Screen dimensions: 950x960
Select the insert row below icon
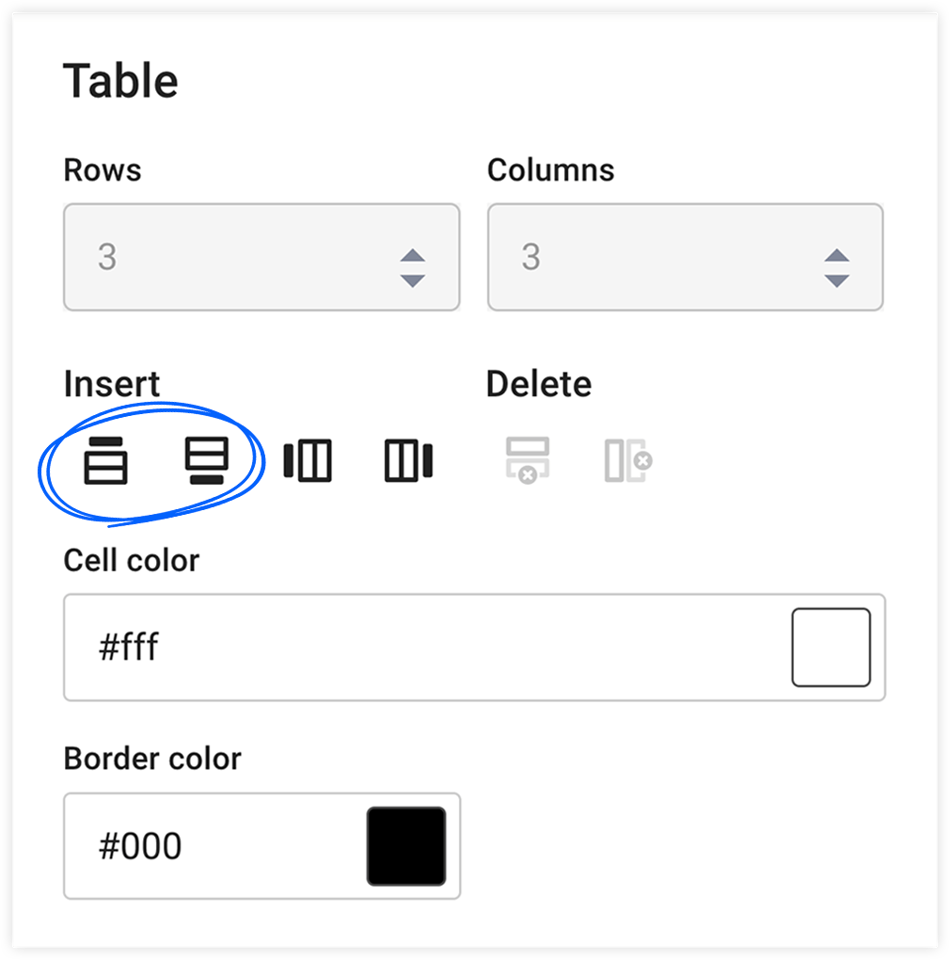(x=205, y=461)
